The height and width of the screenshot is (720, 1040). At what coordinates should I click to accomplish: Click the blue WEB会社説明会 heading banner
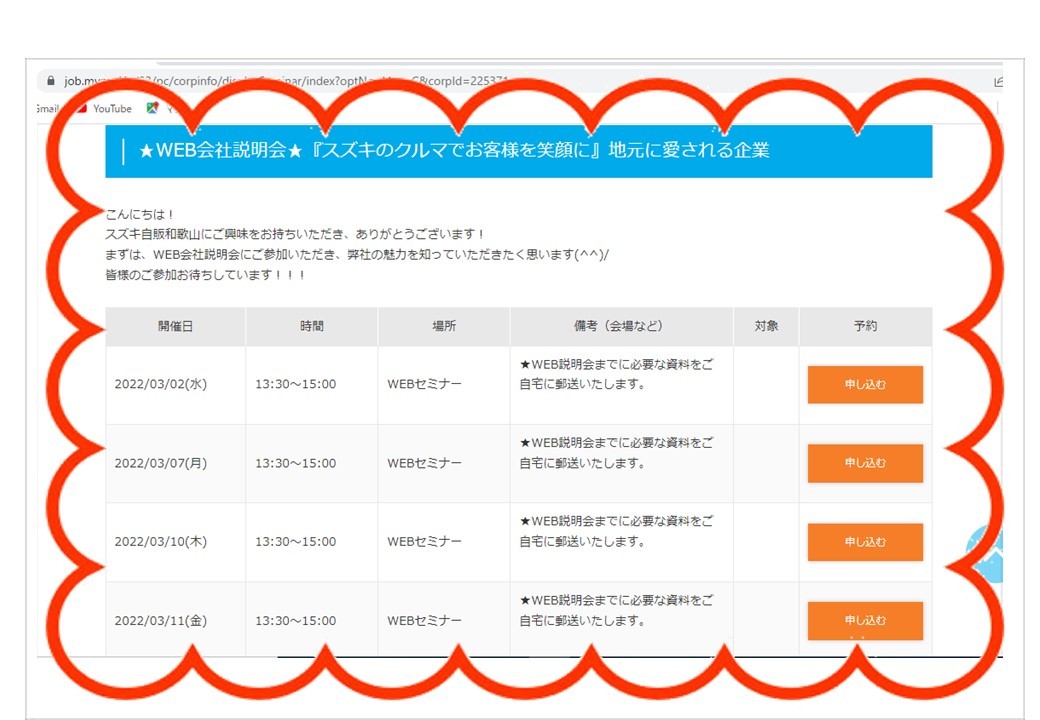(519, 151)
